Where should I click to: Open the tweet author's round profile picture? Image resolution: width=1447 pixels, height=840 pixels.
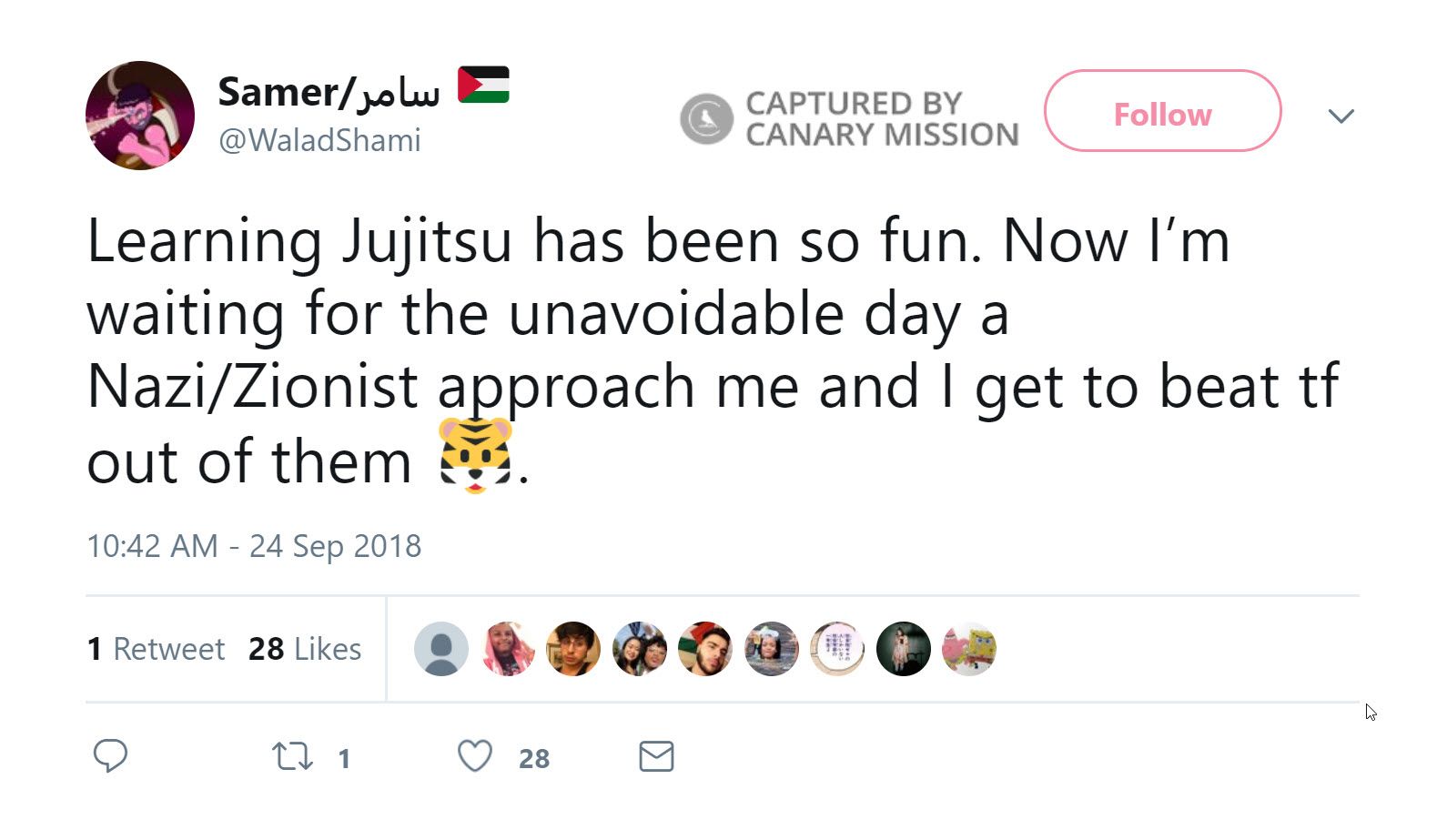point(140,116)
